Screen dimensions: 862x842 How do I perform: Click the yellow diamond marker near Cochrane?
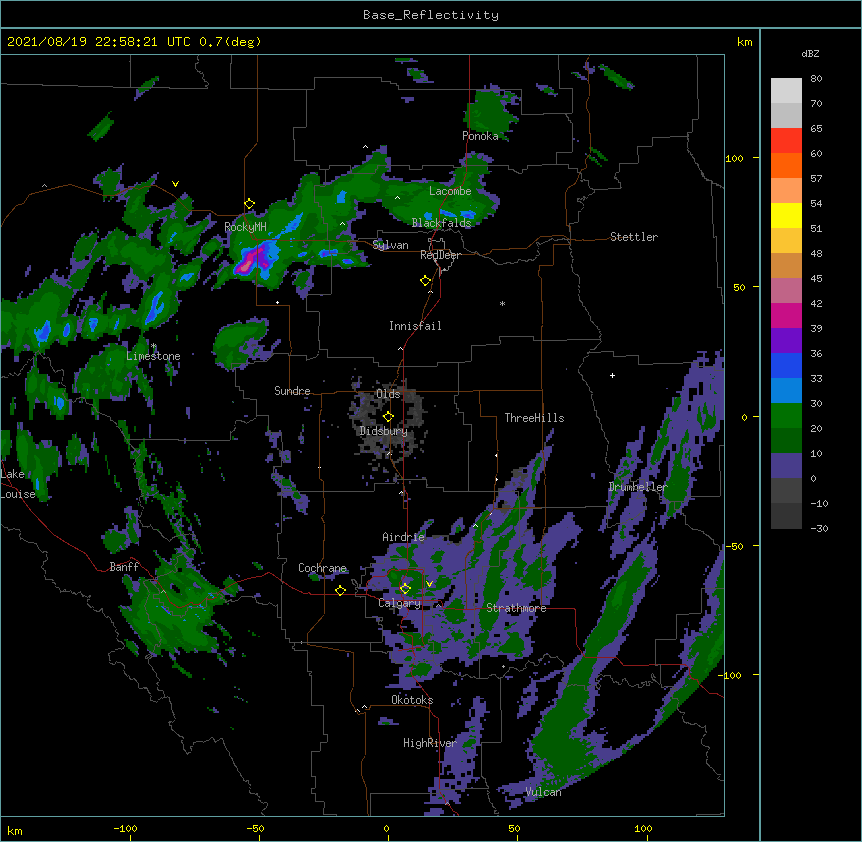[x=340, y=590]
